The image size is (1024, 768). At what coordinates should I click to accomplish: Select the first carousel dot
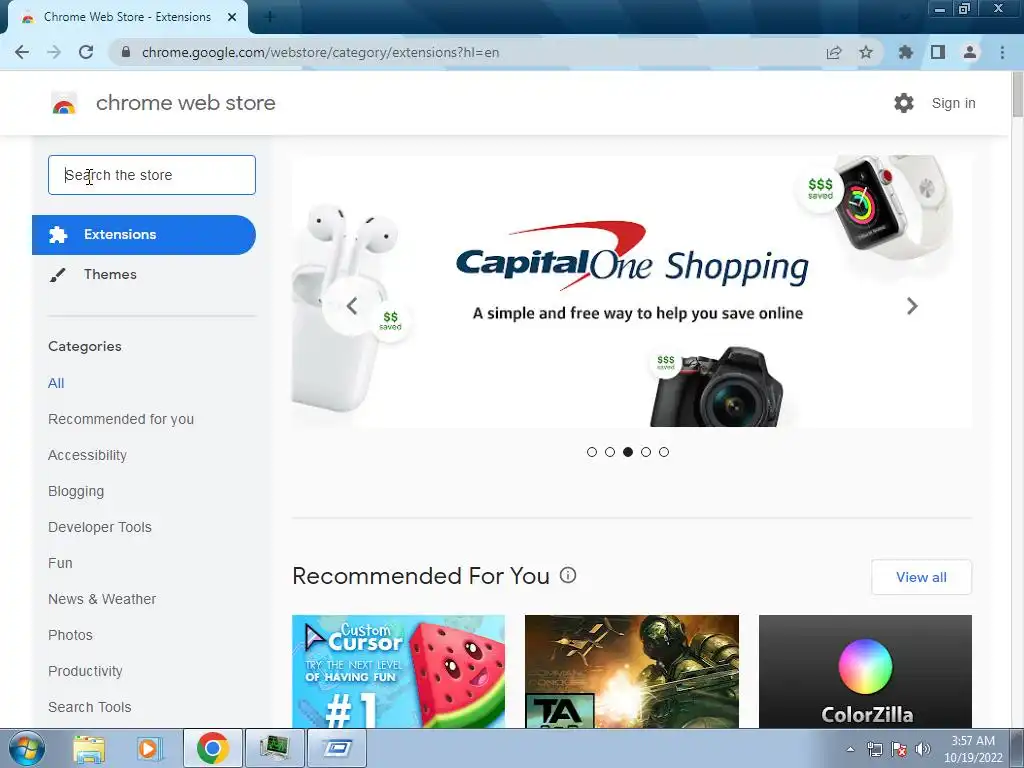pyautogui.click(x=592, y=452)
